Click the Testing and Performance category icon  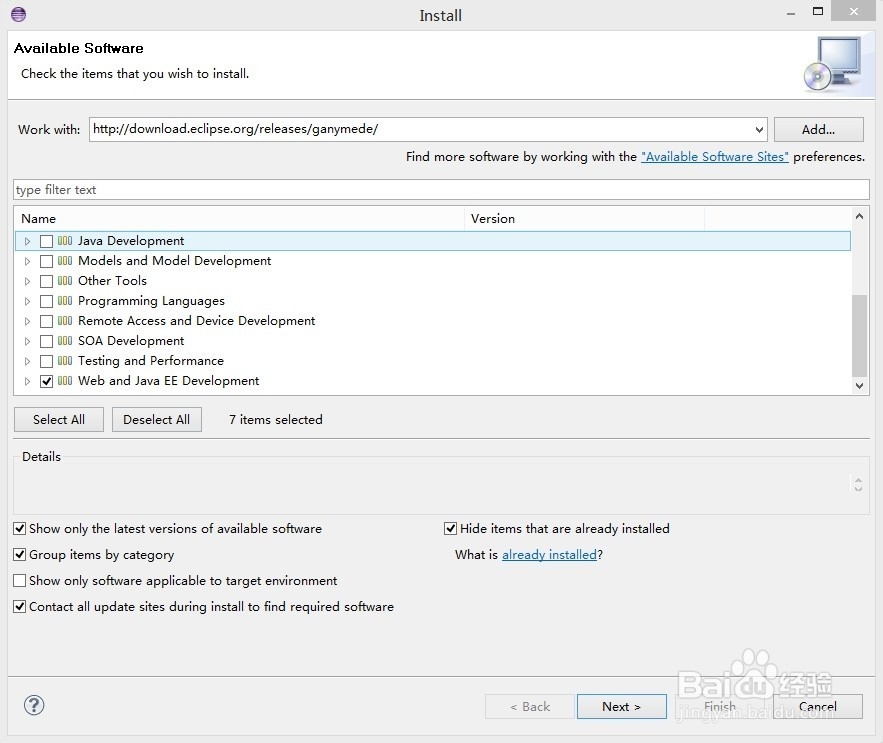point(65,361)
